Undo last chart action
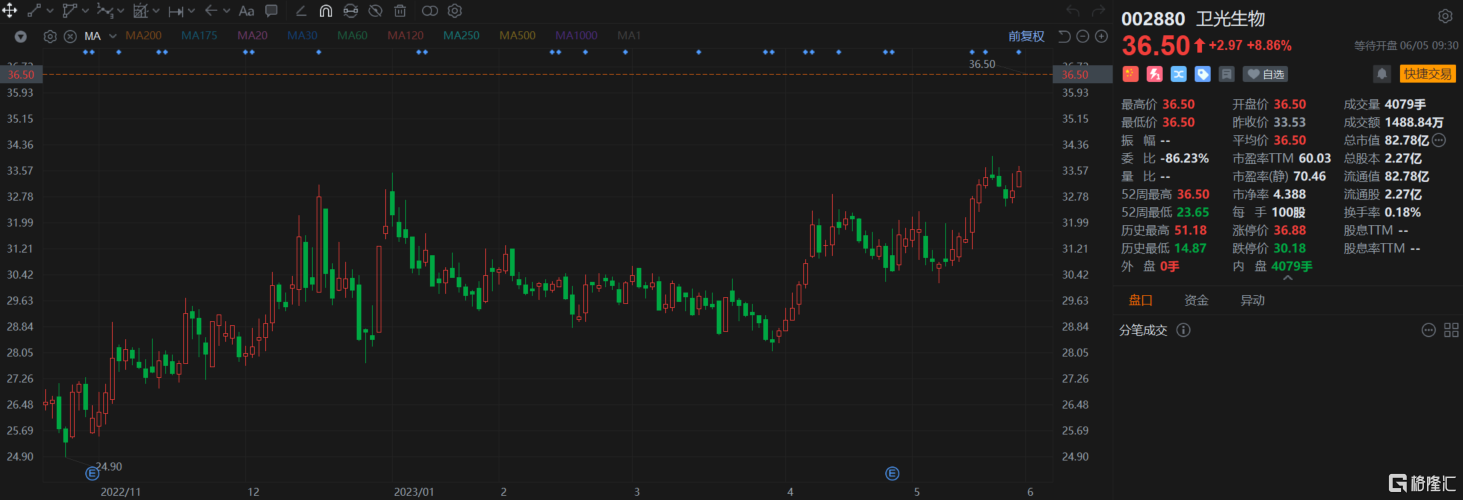Screen dimensions: 1463x500 (1073, 11)
